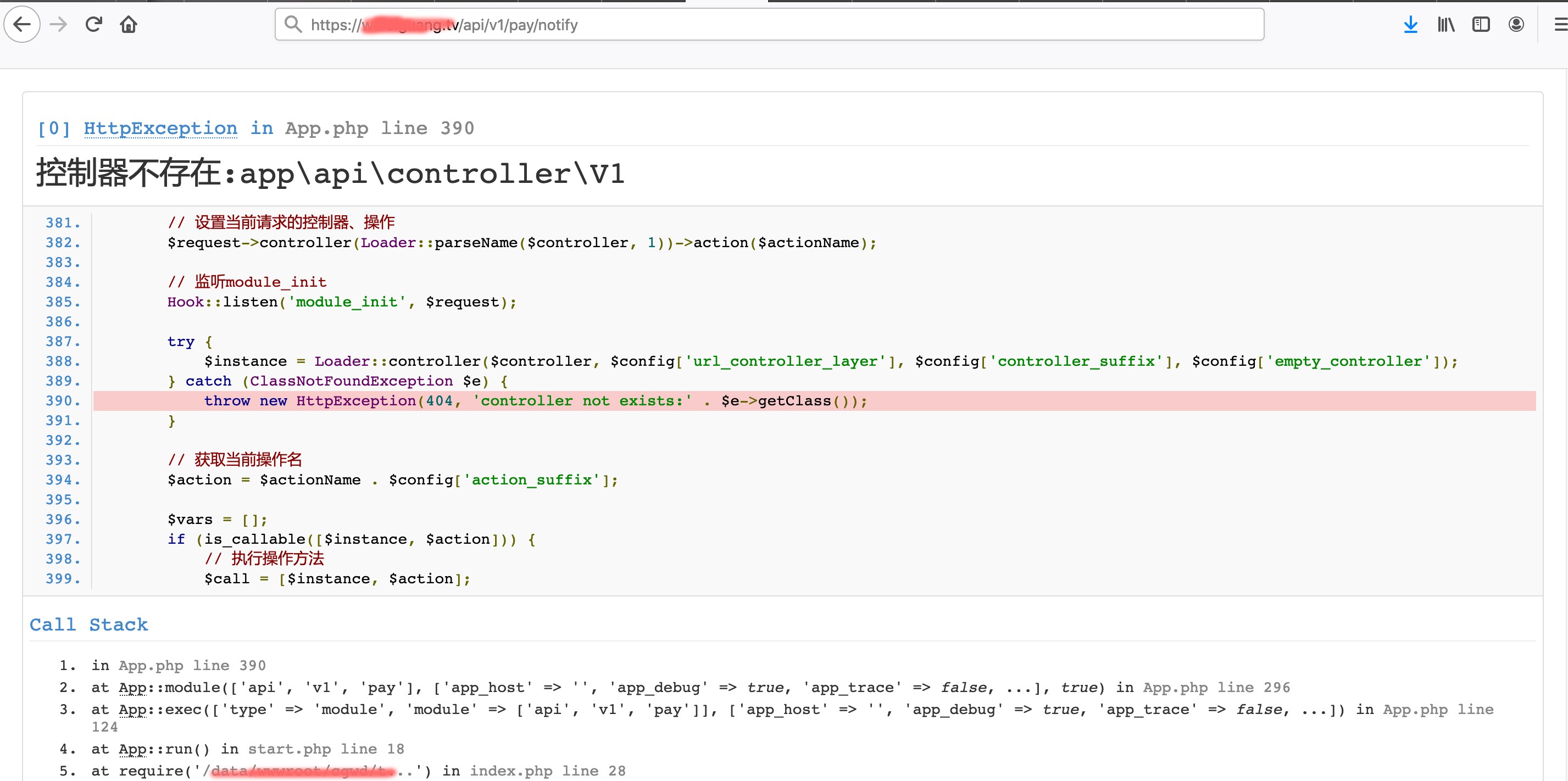Click the search magnifier in address bar

293,24
